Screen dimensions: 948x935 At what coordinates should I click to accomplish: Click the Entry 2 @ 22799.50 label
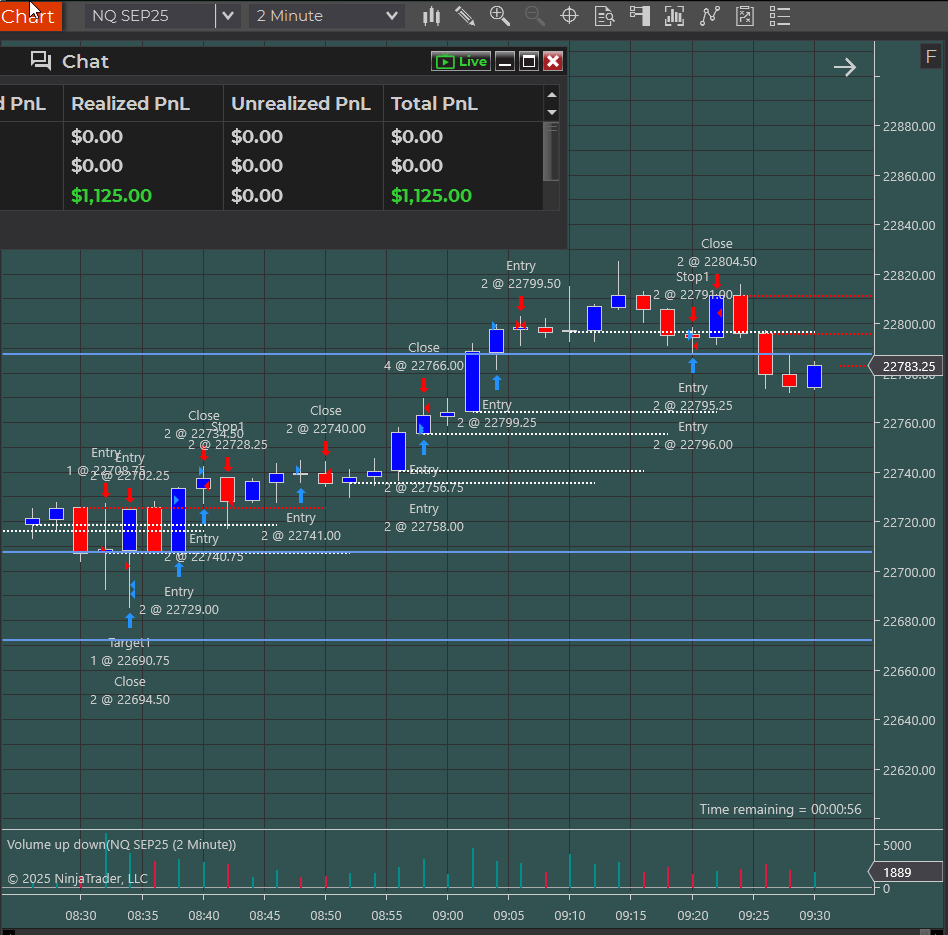coord(521,275)
